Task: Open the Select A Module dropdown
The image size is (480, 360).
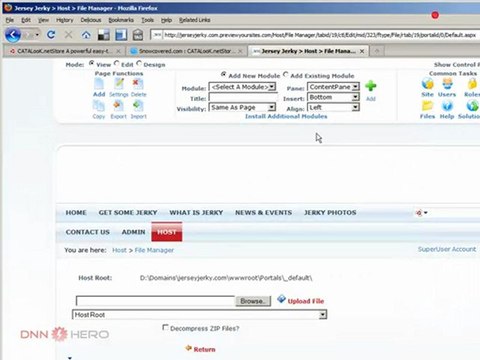Action: point(242,87)
